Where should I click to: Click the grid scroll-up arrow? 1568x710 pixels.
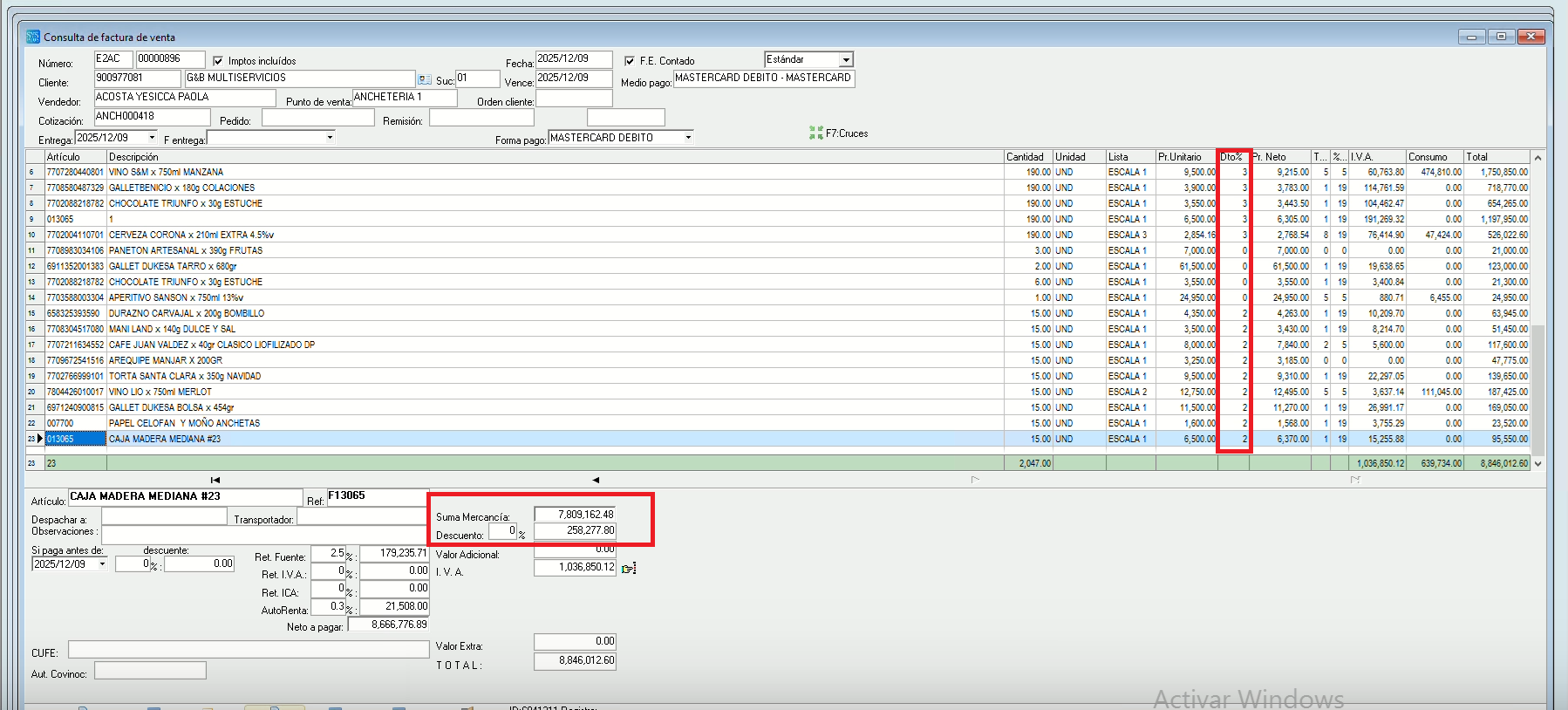click(1537, 158)
